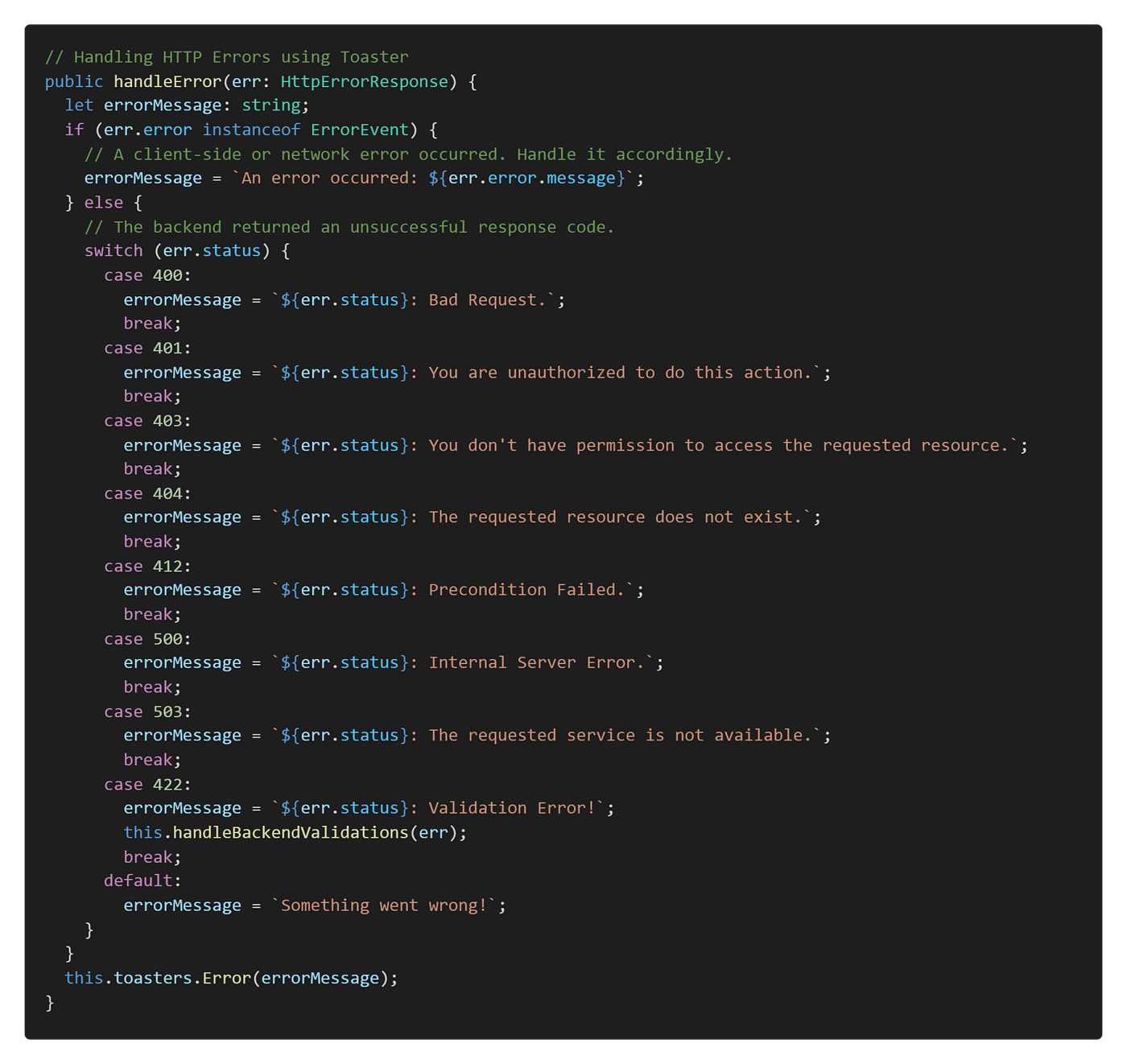The height and width of the screenshot is (1064, 1127).
Task: Click the case 401 label
Action: pyautogui.click(x=145, y=347)
